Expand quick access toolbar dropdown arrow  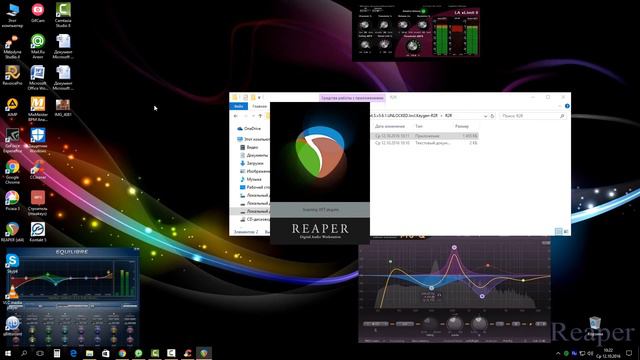(x=259, y=98)
